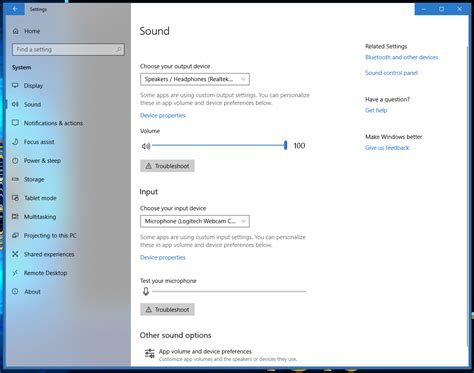This screenshot has height=373, width=474.
Task: Open Sound control panel link
Action: [391, 73]
